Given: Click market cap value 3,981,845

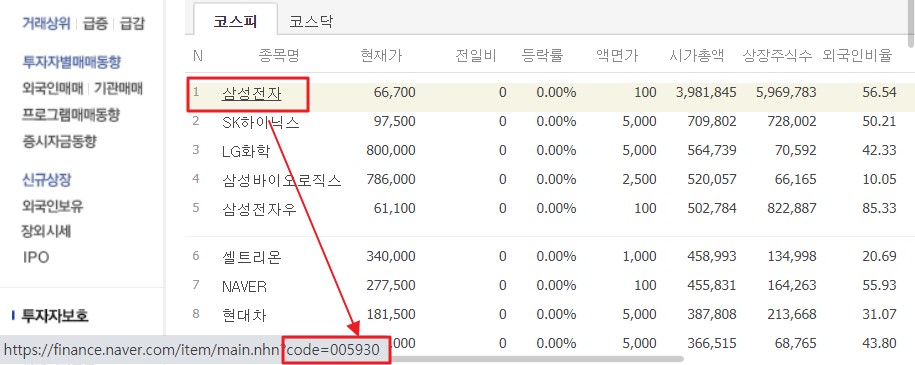Looking at the screenshot, I should pos(705,93).
